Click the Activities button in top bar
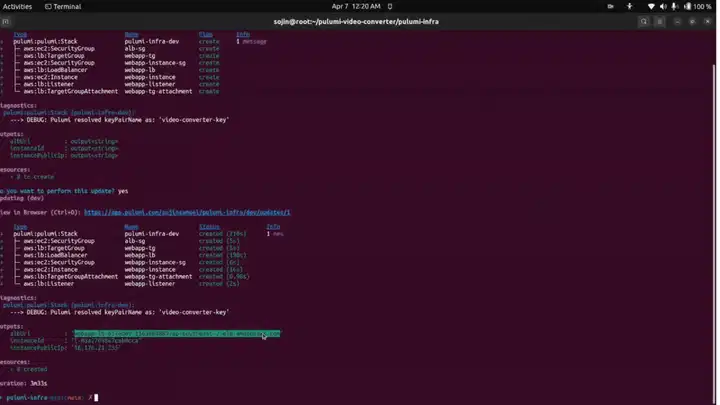 (17, 6)
